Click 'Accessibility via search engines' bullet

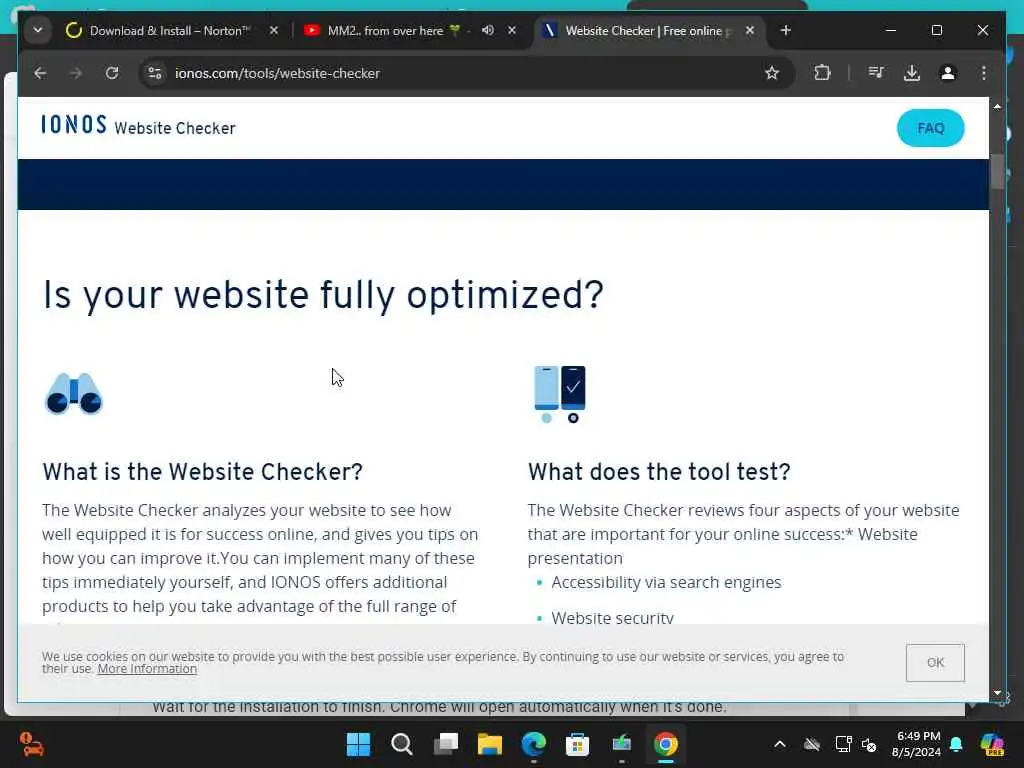(x=666, y=582)
